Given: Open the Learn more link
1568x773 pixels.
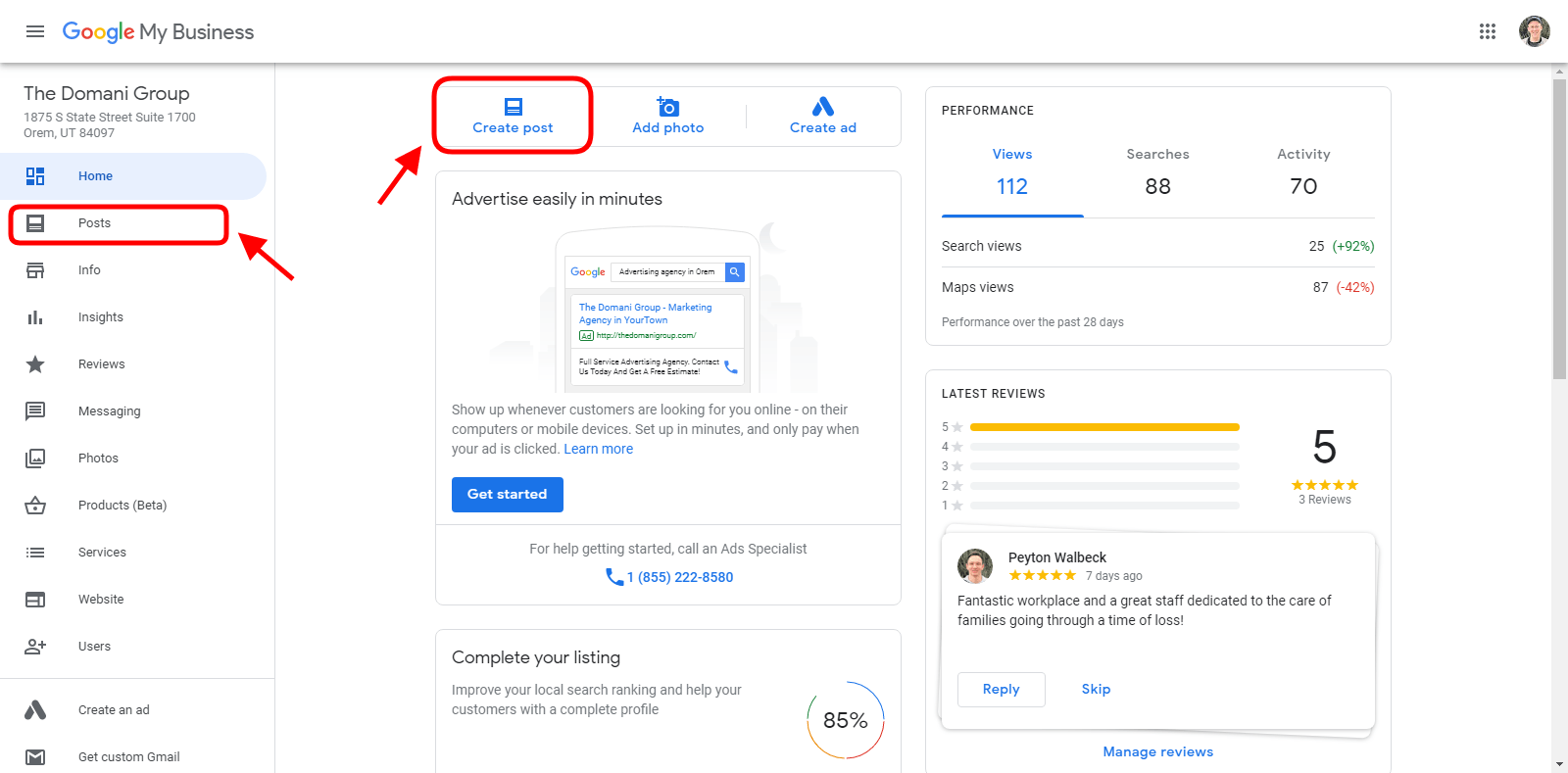Looking at the screenshot, I should tap(599, 449).
